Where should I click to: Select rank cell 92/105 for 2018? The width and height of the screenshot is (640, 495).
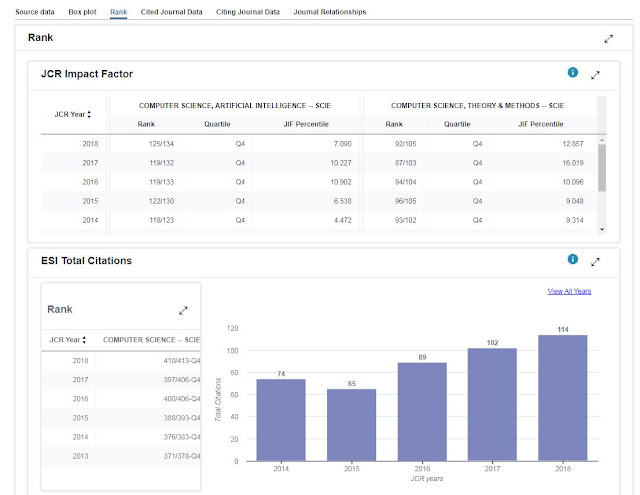405,144
